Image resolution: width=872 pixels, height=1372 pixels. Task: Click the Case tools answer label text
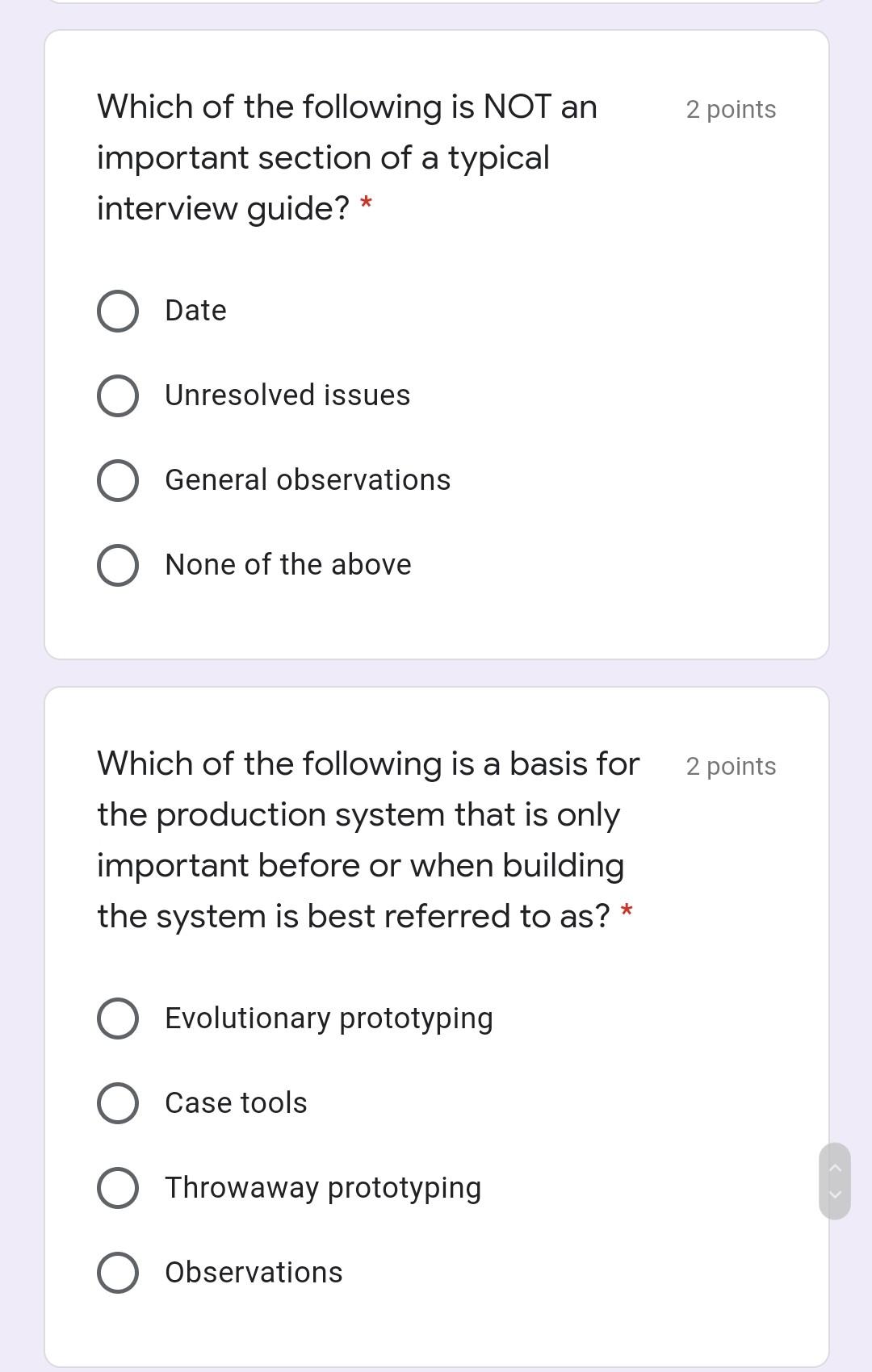click(x=236, y=1103)
